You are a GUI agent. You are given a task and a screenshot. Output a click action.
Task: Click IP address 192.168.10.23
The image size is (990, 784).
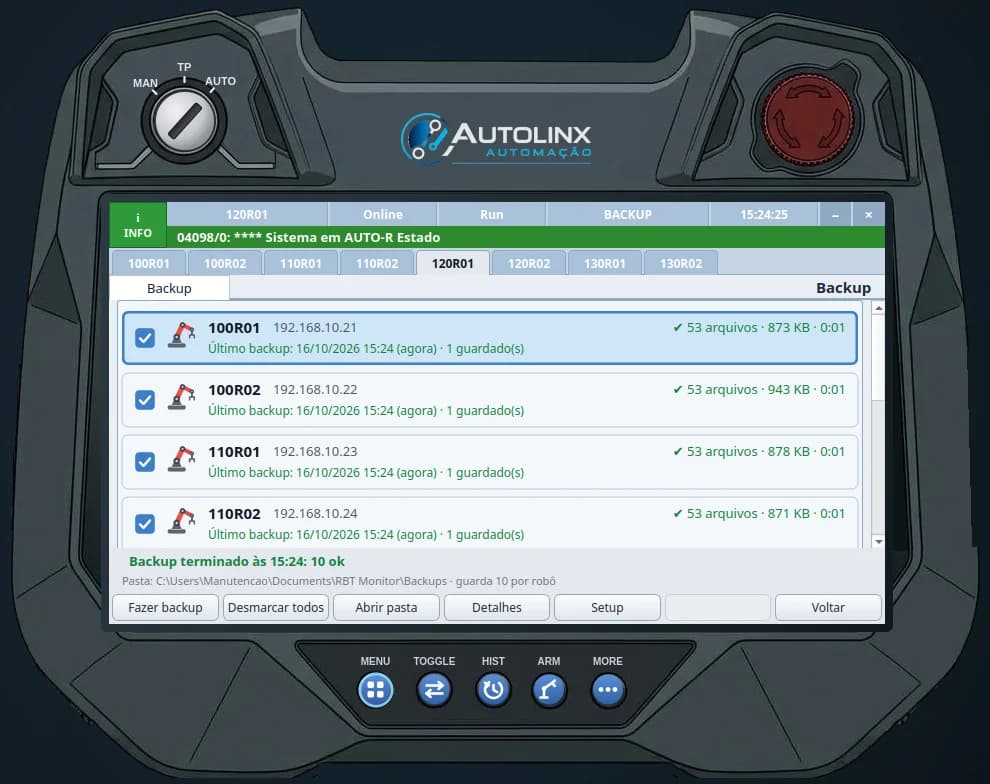(x=315, y=452)
